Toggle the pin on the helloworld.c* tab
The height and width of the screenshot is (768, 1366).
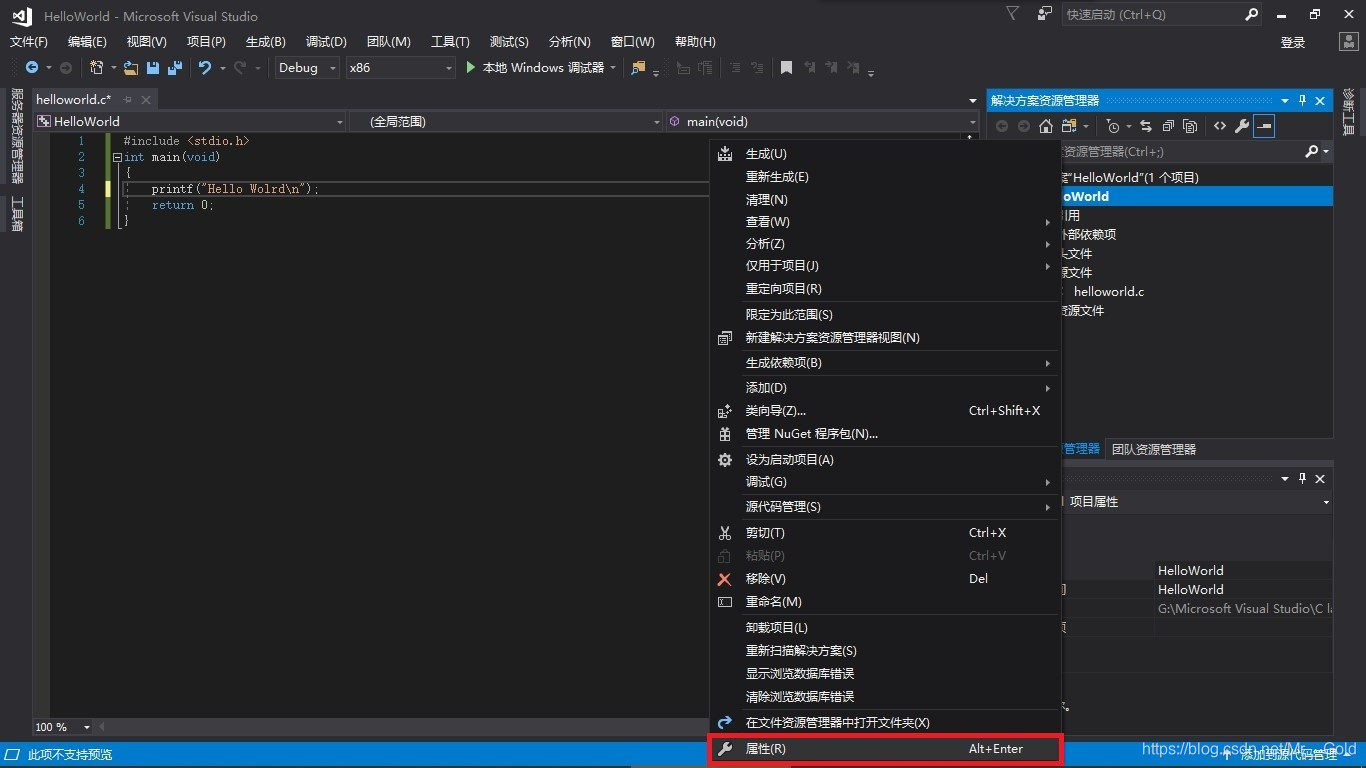tap(128, 100)
